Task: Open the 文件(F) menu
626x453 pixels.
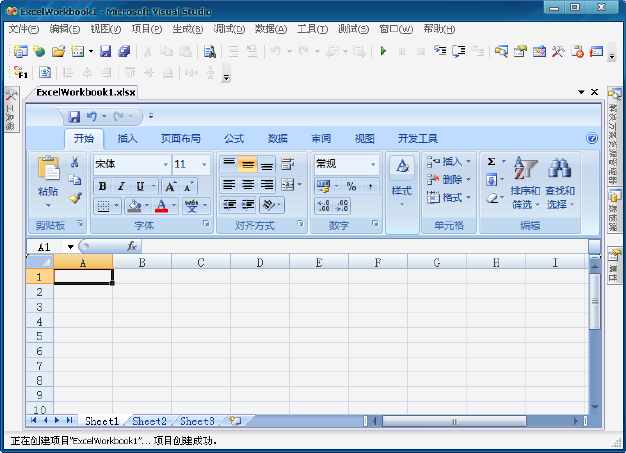Action: (x=24, y=29)
